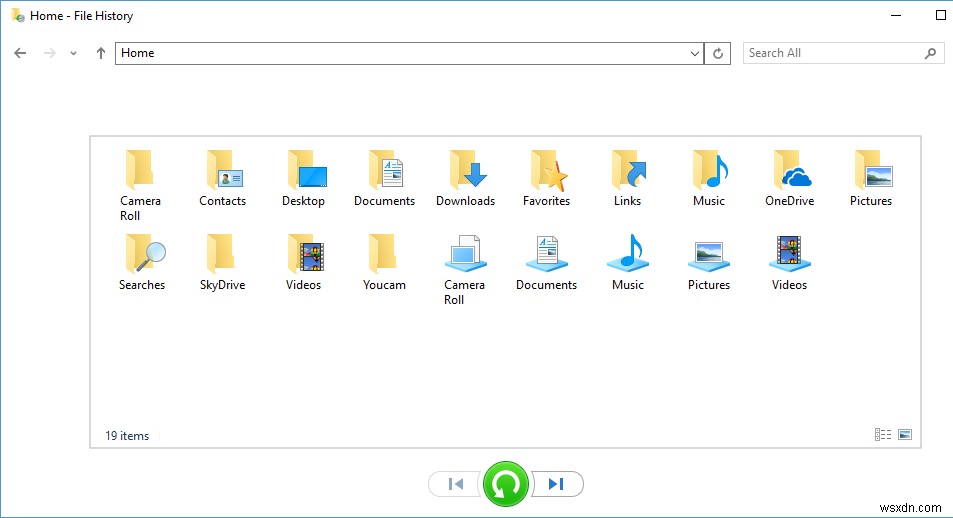Open the SkyDrive folder
Image resolution: width=953 pixels, height=518 pixels.
(x=222, y=263)
